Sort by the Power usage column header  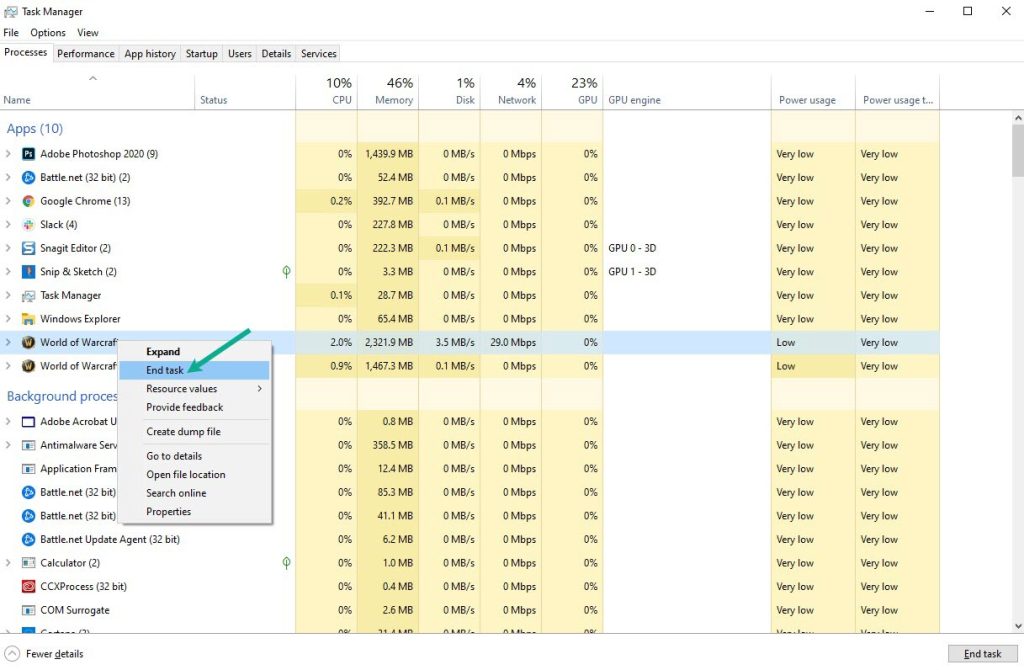pyautogui.click(x=813, y=91)
